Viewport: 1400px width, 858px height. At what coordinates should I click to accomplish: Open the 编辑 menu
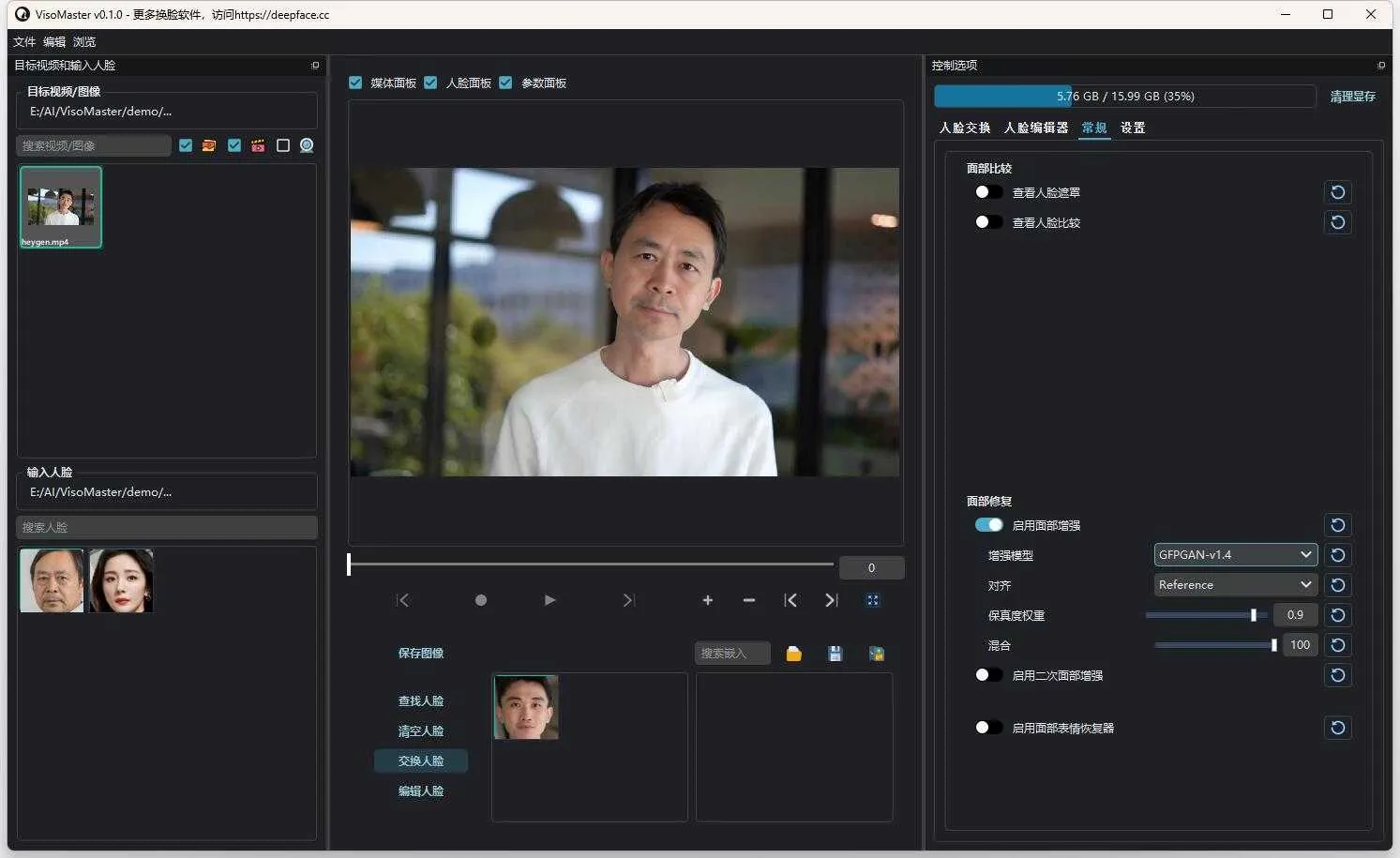click(54, 42)
